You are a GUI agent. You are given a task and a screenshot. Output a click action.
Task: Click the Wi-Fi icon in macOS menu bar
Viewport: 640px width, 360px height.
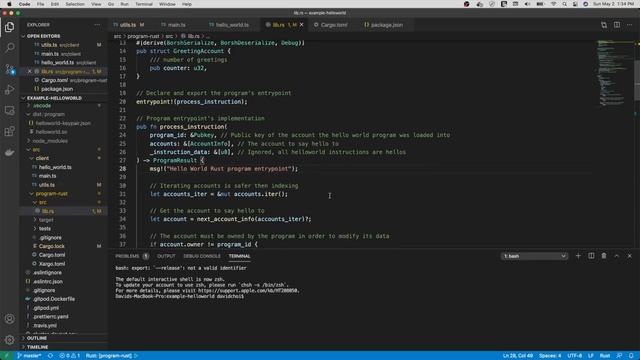point(553,4)
